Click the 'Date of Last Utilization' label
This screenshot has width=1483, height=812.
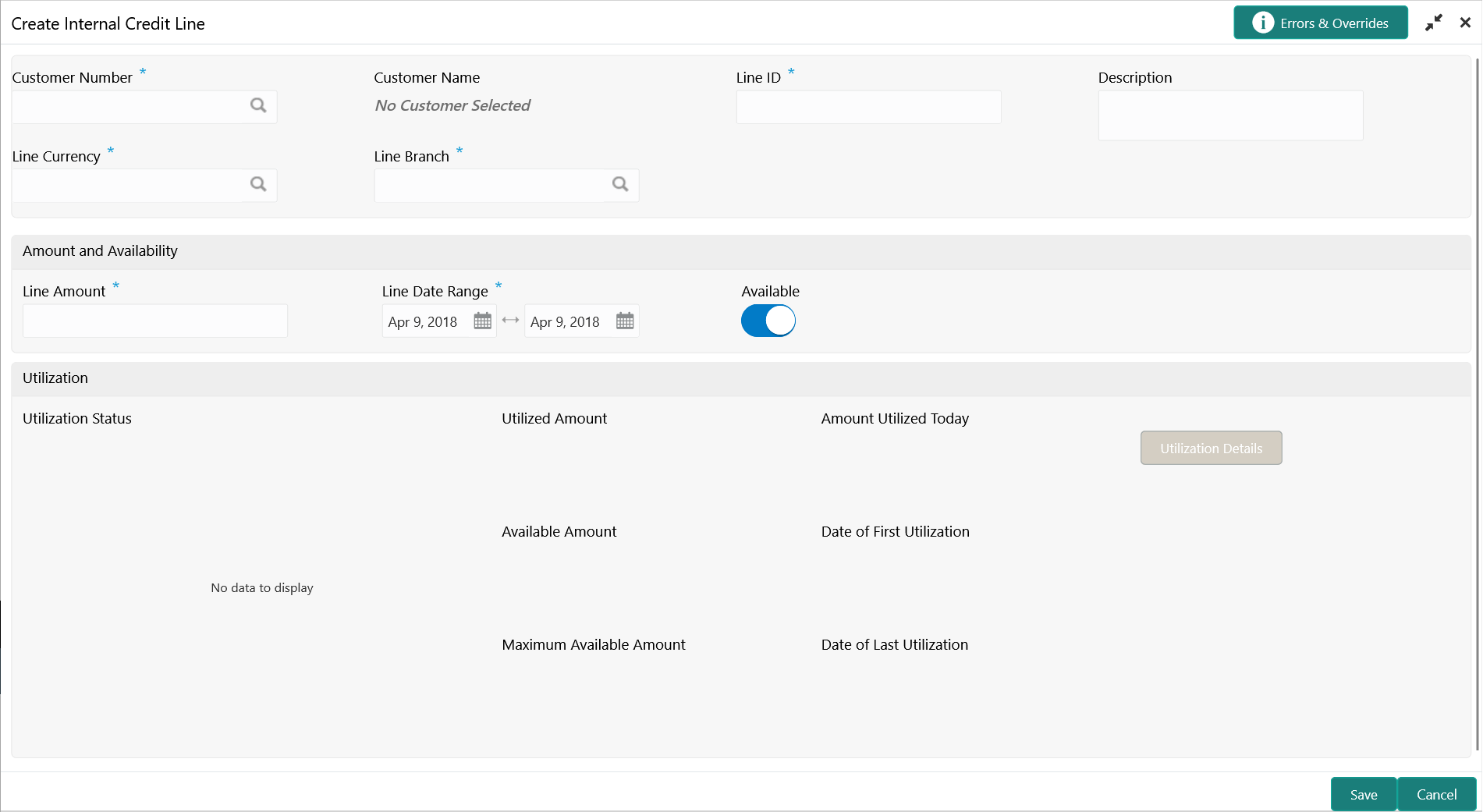pos(894,644)
